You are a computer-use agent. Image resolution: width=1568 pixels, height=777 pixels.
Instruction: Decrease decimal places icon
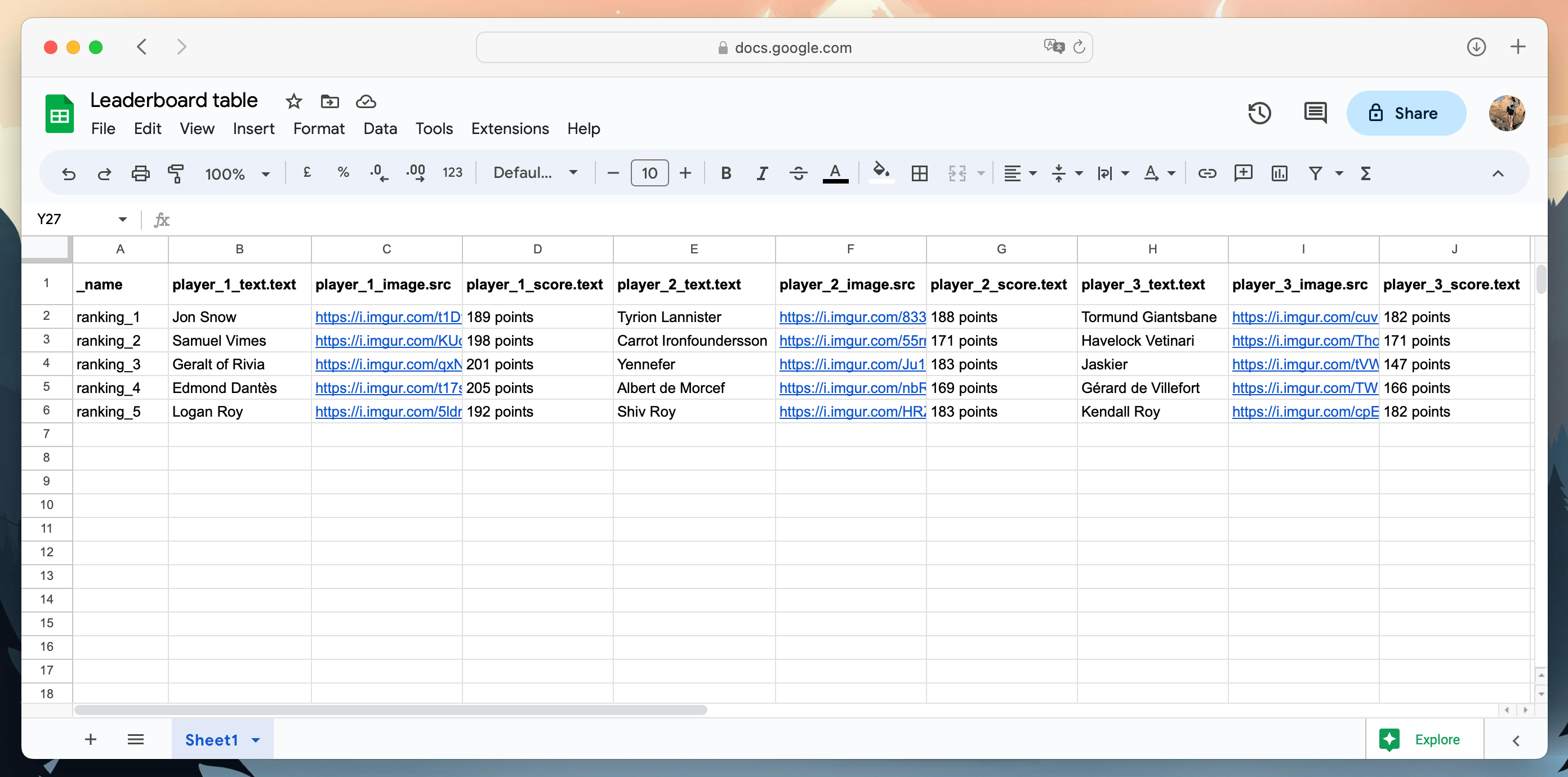[x=378, y=173]
